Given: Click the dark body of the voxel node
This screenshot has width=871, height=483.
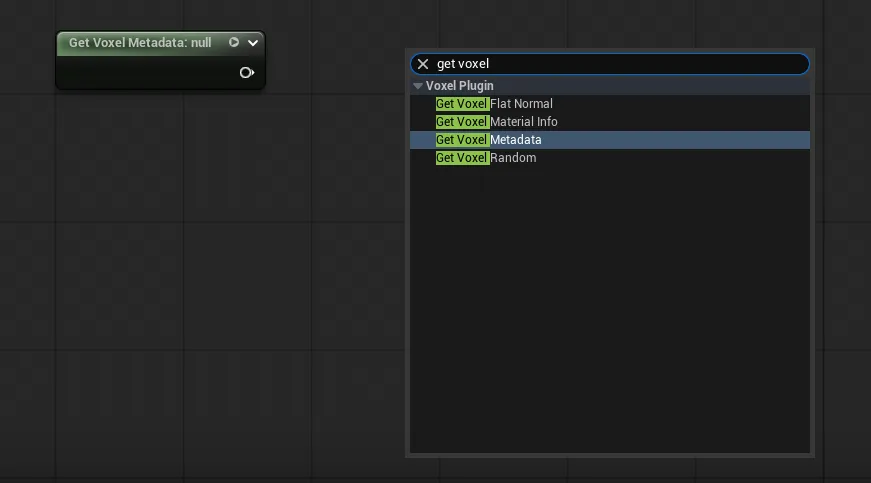Looking at the screenshot, I should tap(140, 73).
